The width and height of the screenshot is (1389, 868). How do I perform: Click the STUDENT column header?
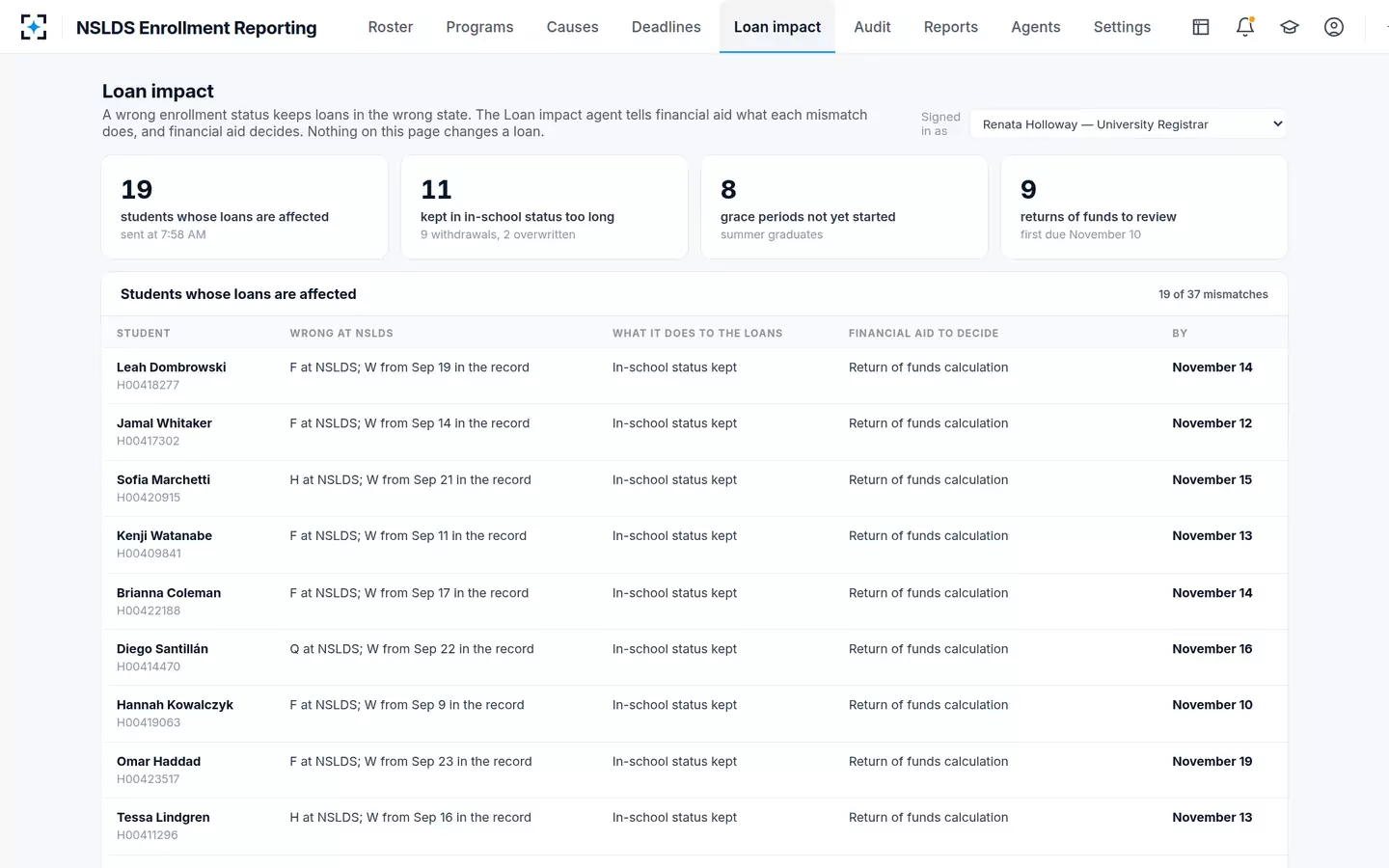click(144, 334)
